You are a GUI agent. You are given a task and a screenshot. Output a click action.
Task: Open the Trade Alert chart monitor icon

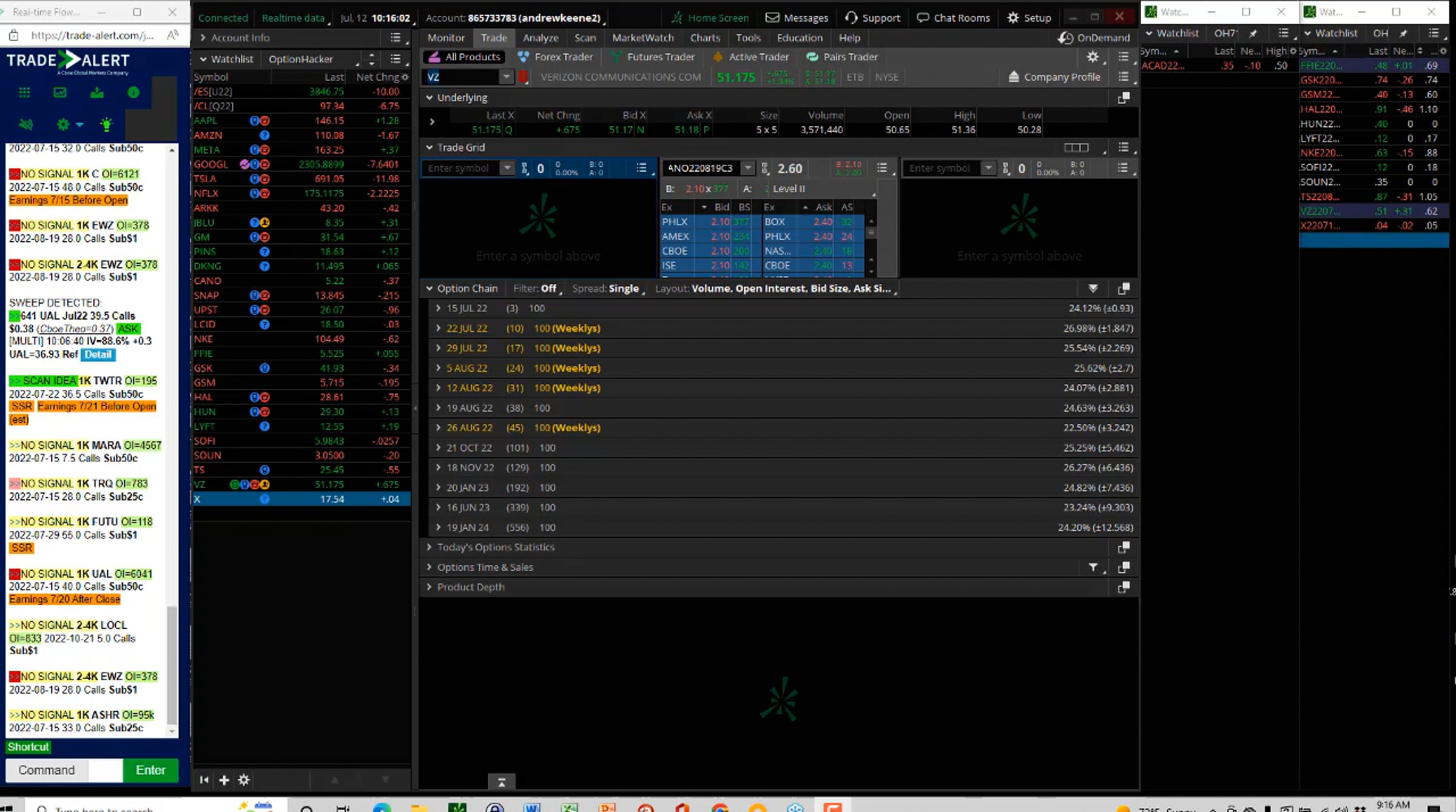click(60, 93)
